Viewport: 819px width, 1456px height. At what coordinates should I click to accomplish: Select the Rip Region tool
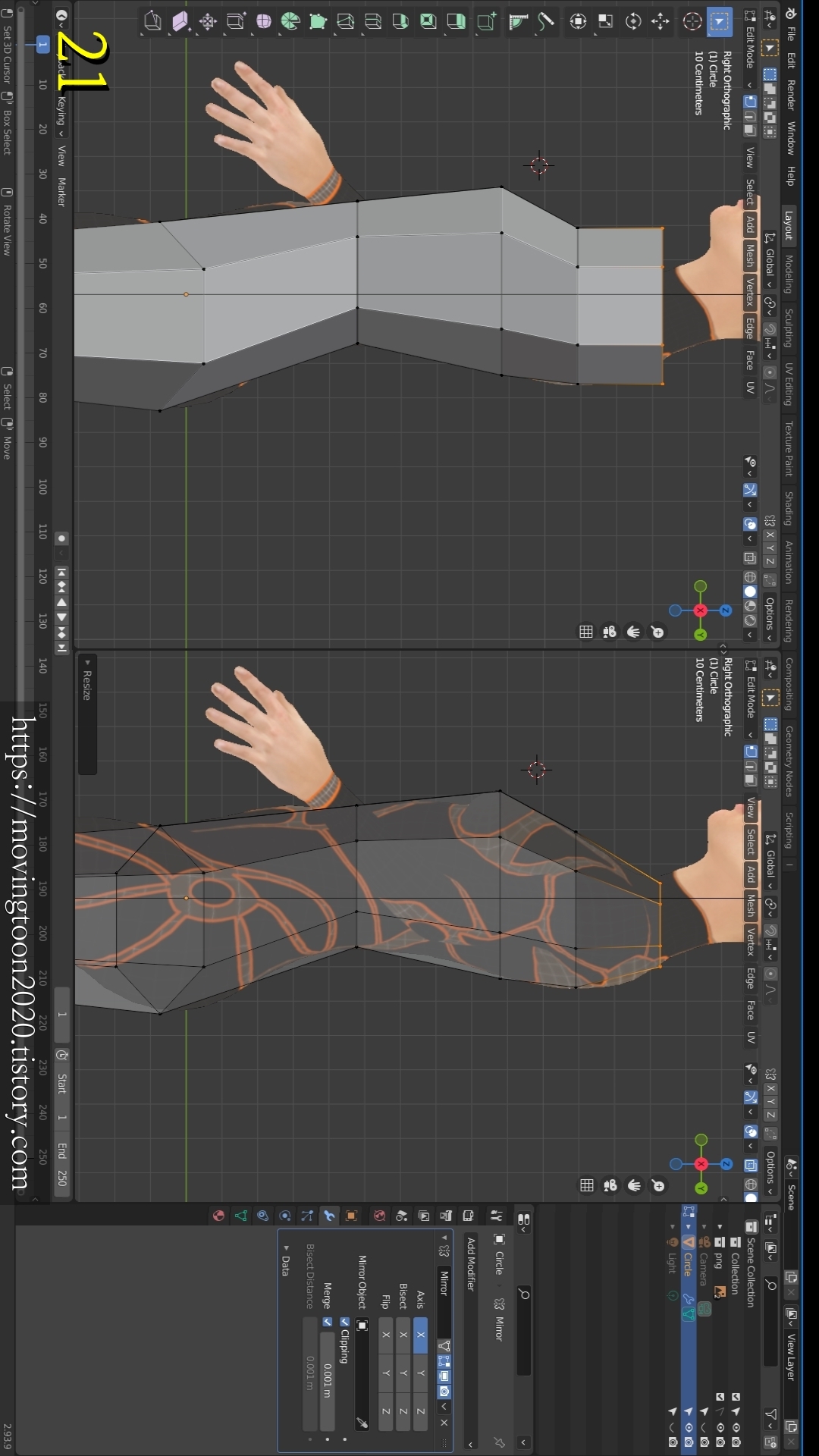(x=153, y=22)
